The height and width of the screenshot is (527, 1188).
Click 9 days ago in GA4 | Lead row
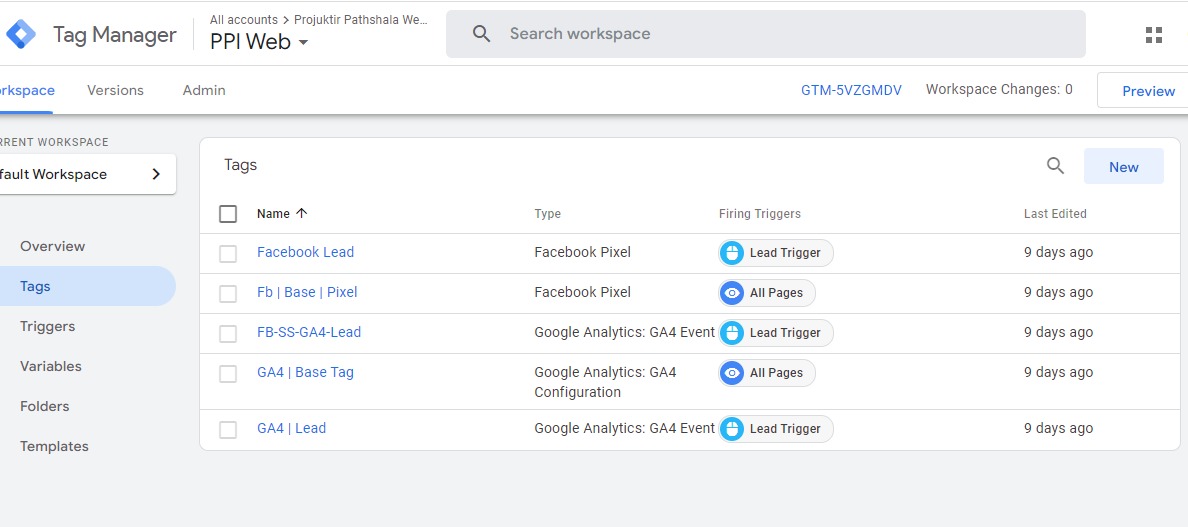tap(1058, 429)
